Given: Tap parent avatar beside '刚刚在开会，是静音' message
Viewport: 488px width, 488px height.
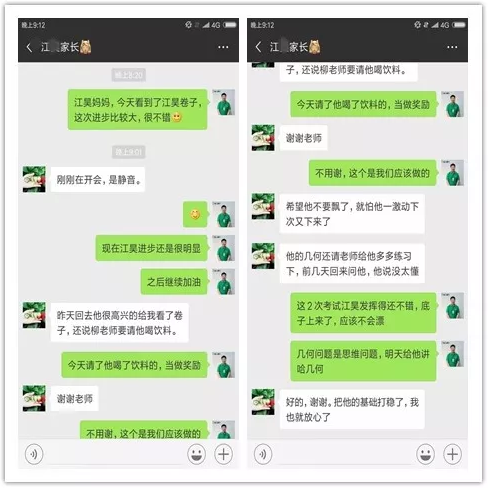Looking at the screenshot, I should coord(34,179).
